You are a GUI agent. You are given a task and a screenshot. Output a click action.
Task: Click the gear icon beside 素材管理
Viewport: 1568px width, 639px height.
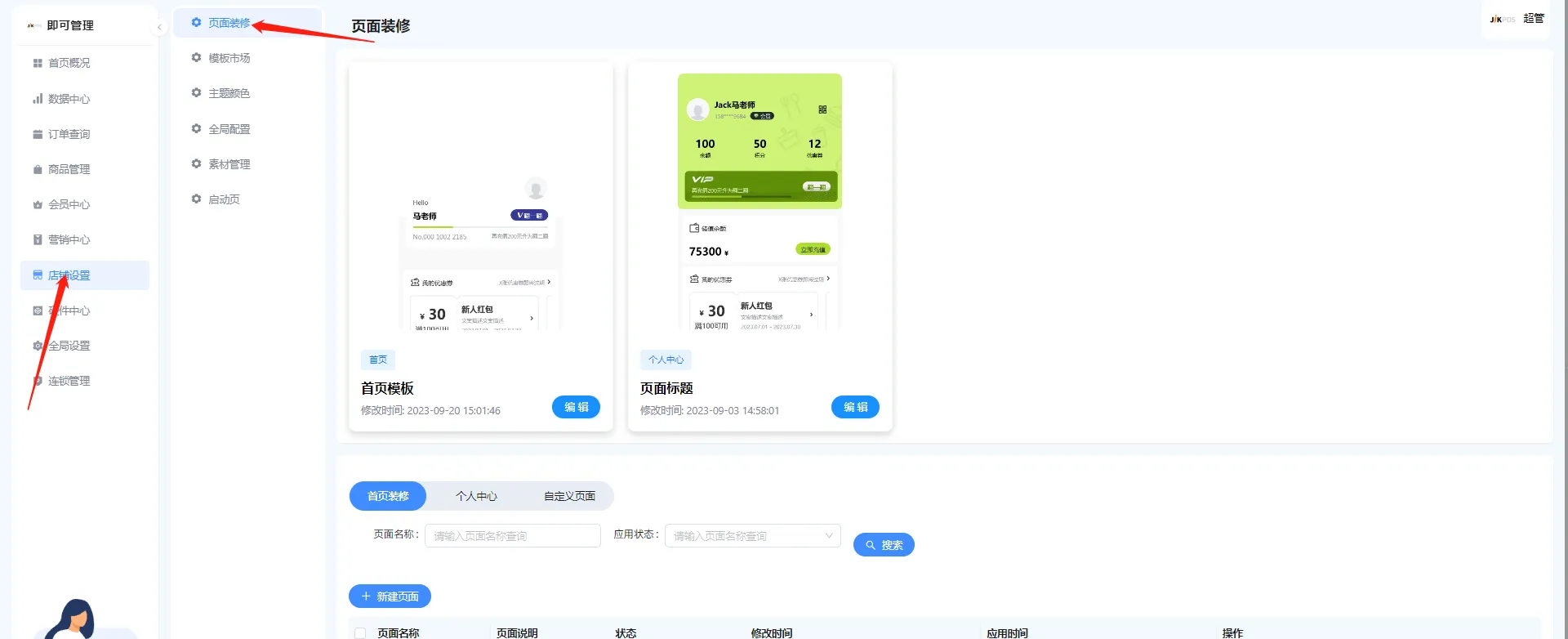click(x=196, y=163)
